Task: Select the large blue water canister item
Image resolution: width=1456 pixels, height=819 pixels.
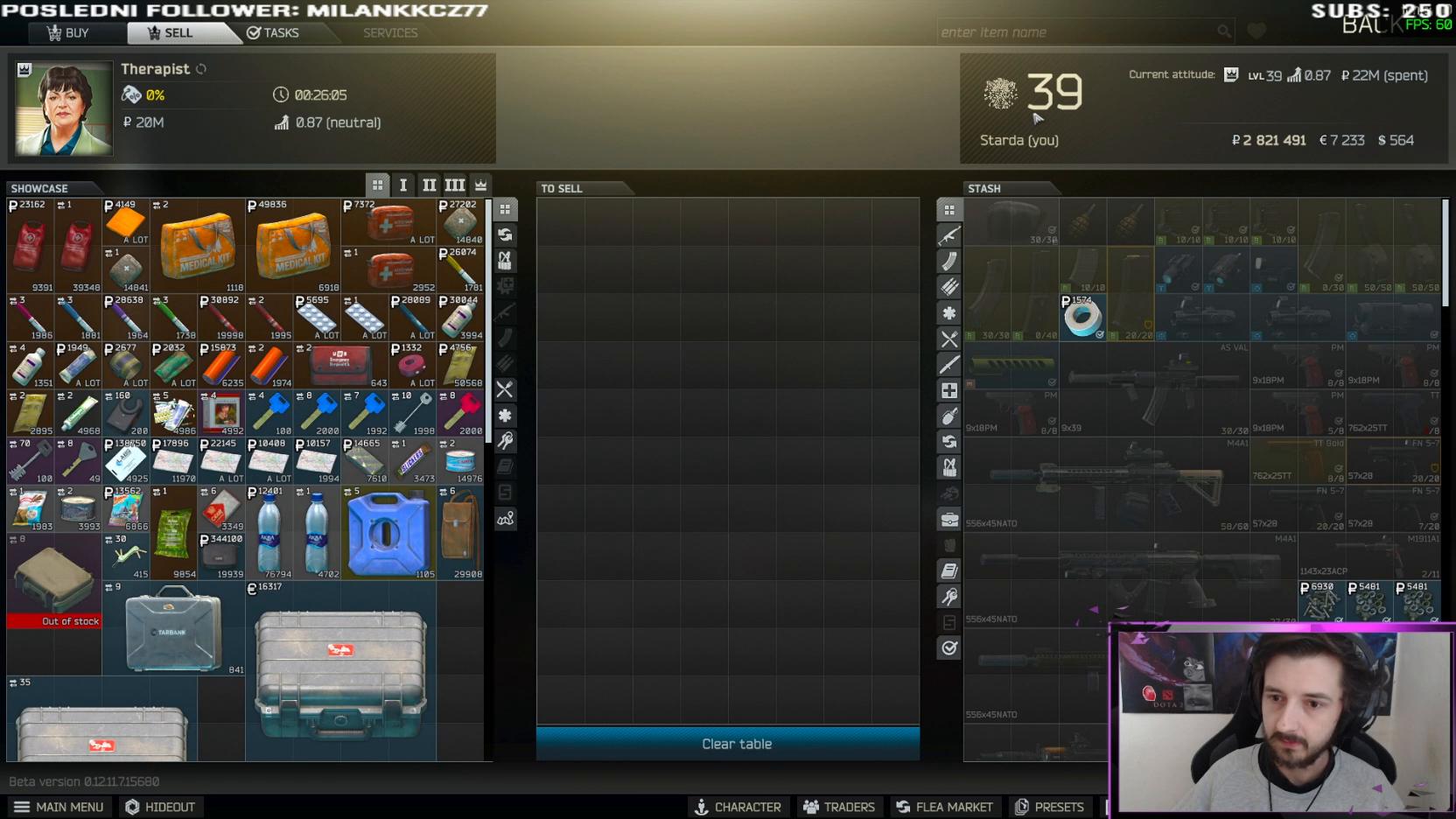Action: (x=388, y=533)
